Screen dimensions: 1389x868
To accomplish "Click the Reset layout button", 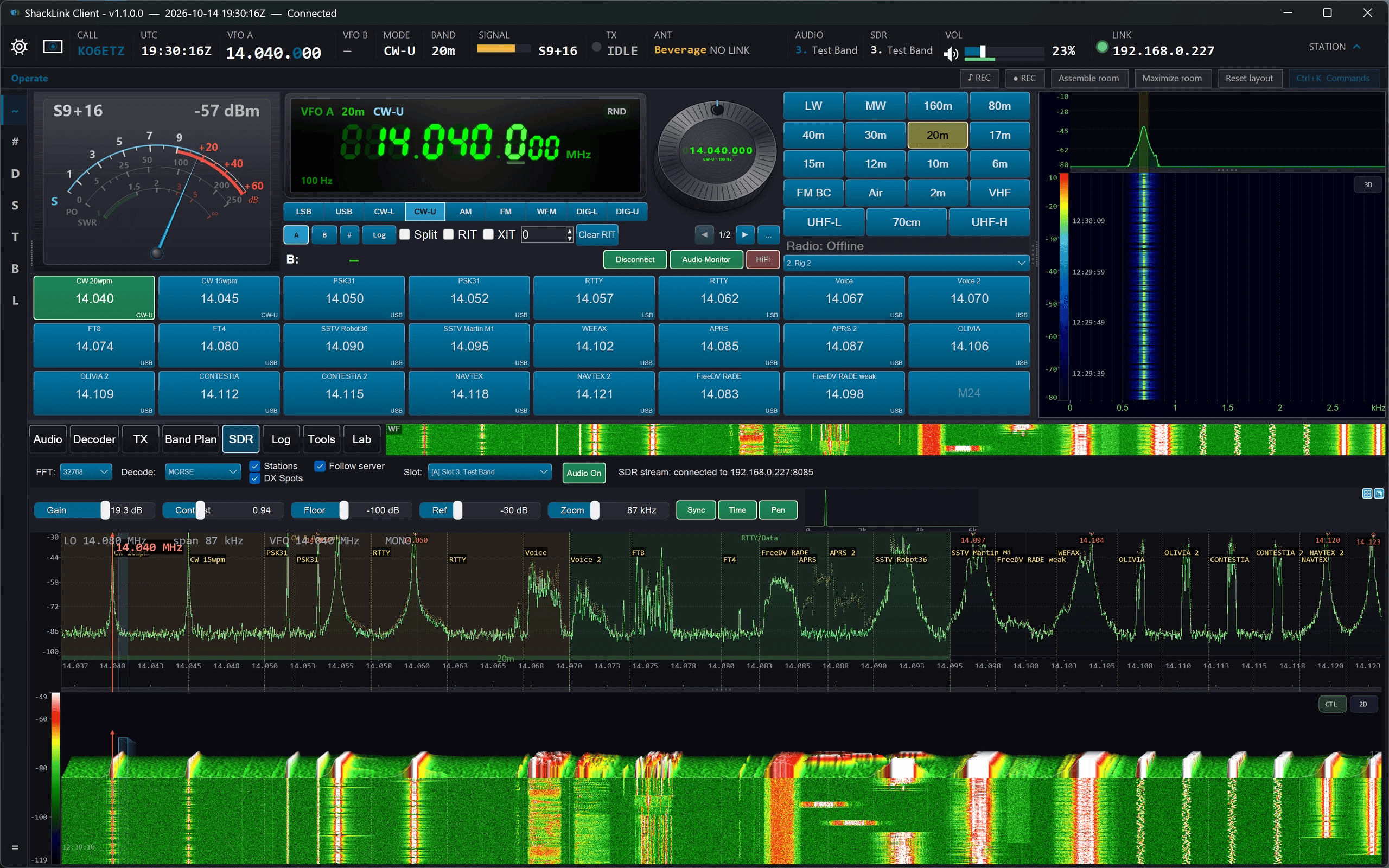I will 1249,78.
